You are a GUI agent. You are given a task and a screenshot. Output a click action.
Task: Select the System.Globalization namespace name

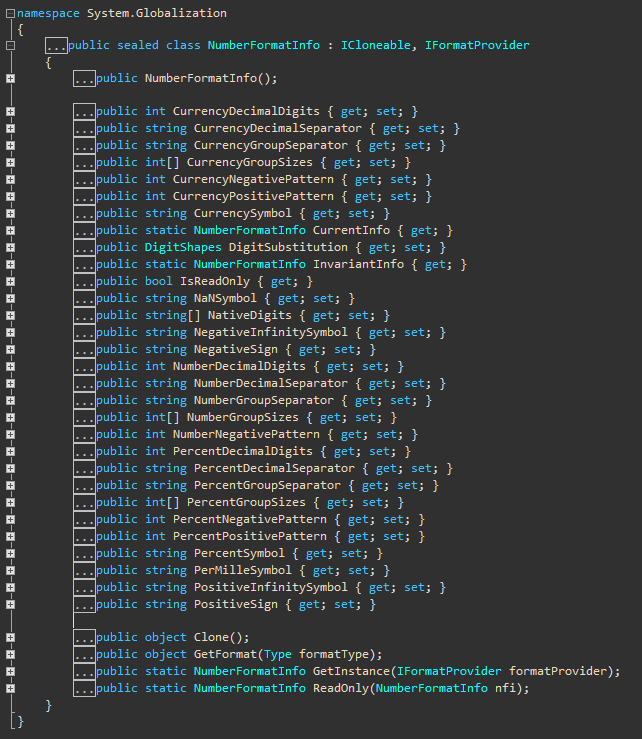pyautogui.click(x=156, y=13)
